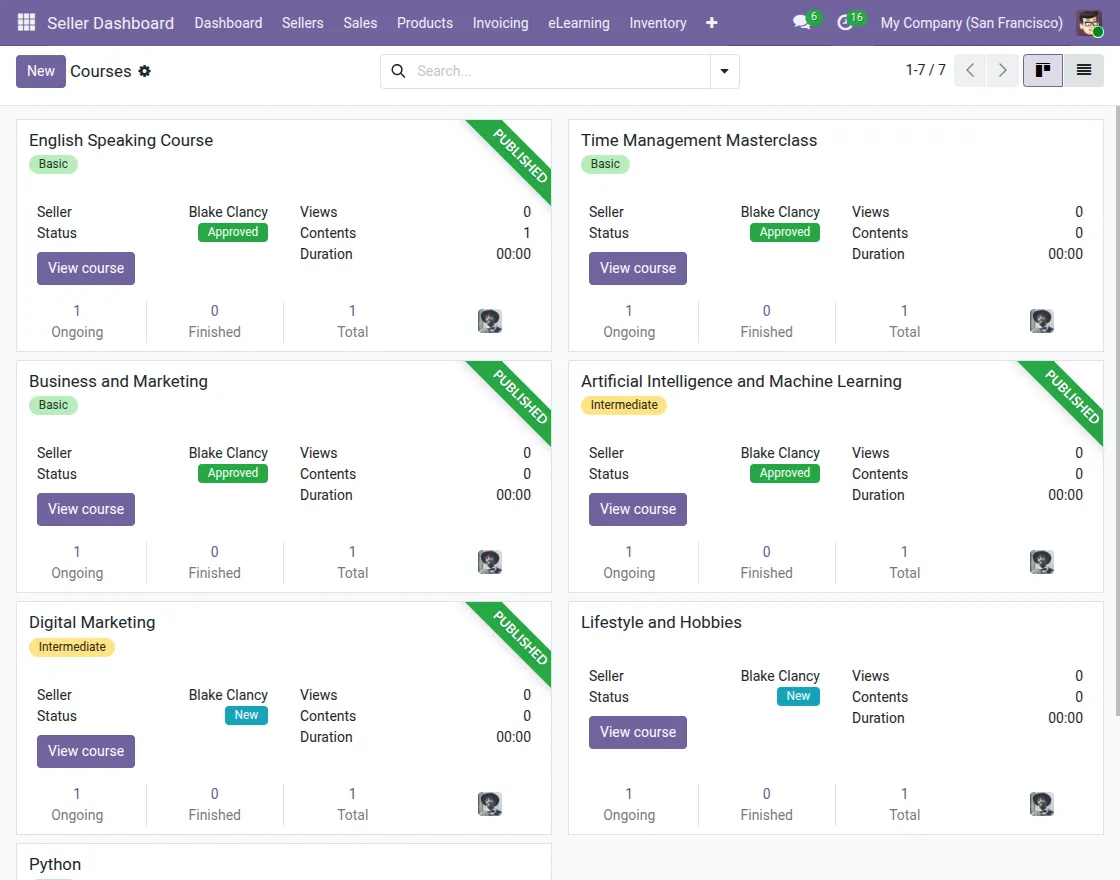Click avatar on Lifestyle and Hobbies card
Image resolution: width=1120 pixels, height=880 pixels.
(1042, 804)
